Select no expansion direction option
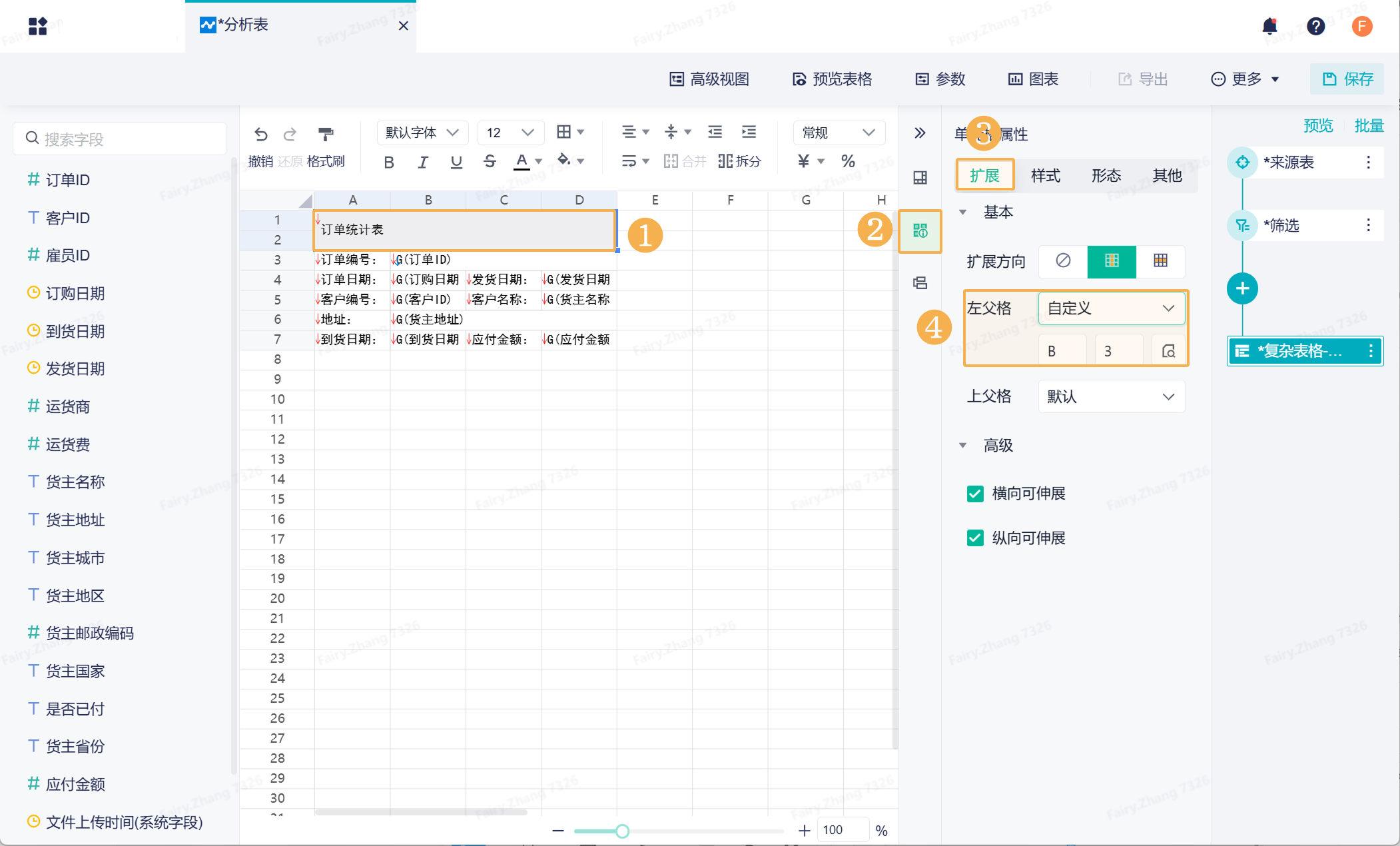 pyautogui.click(x=1063, y=260)
